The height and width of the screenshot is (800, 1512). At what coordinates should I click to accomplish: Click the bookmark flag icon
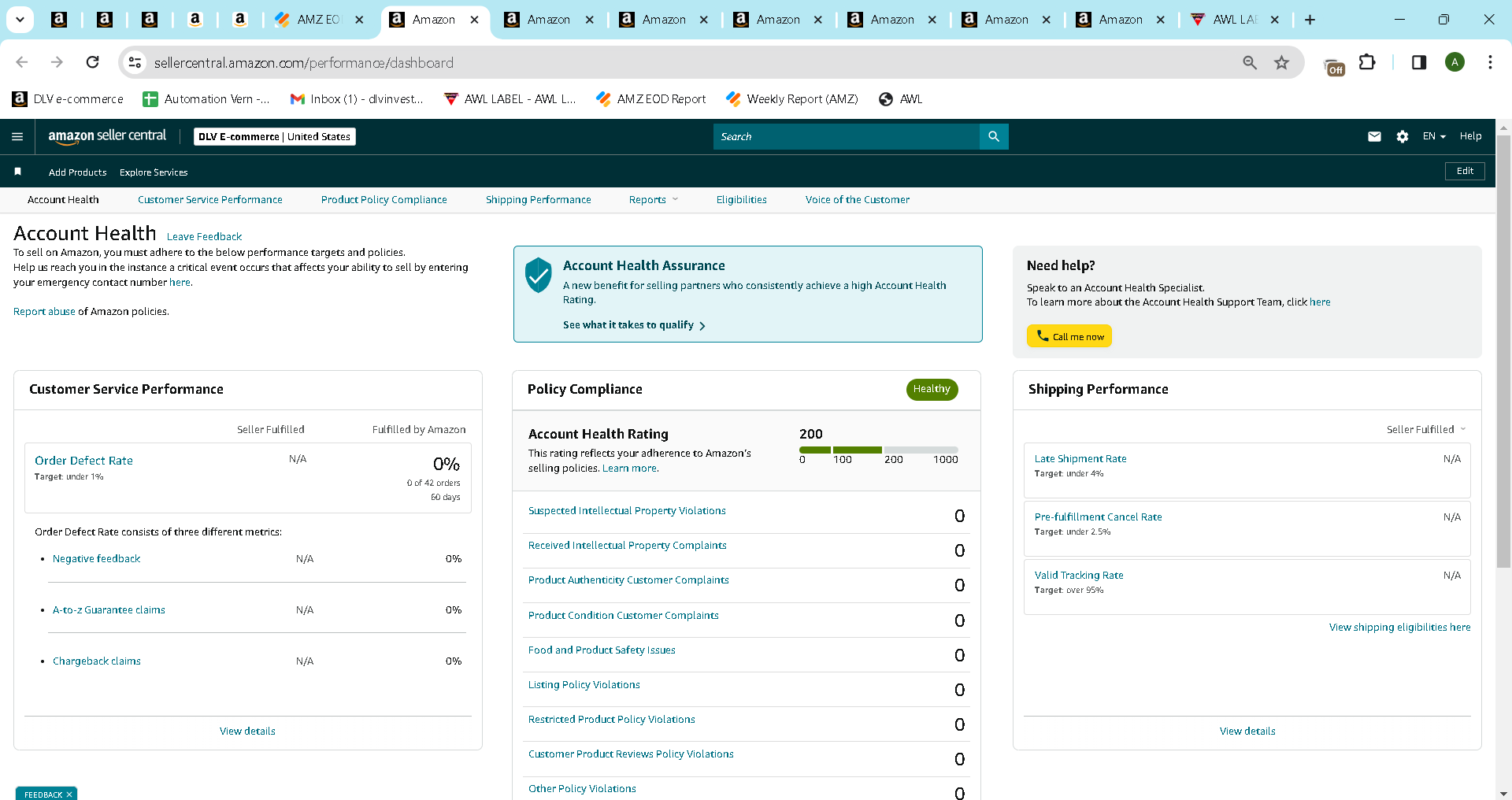[x=17, y=172]
